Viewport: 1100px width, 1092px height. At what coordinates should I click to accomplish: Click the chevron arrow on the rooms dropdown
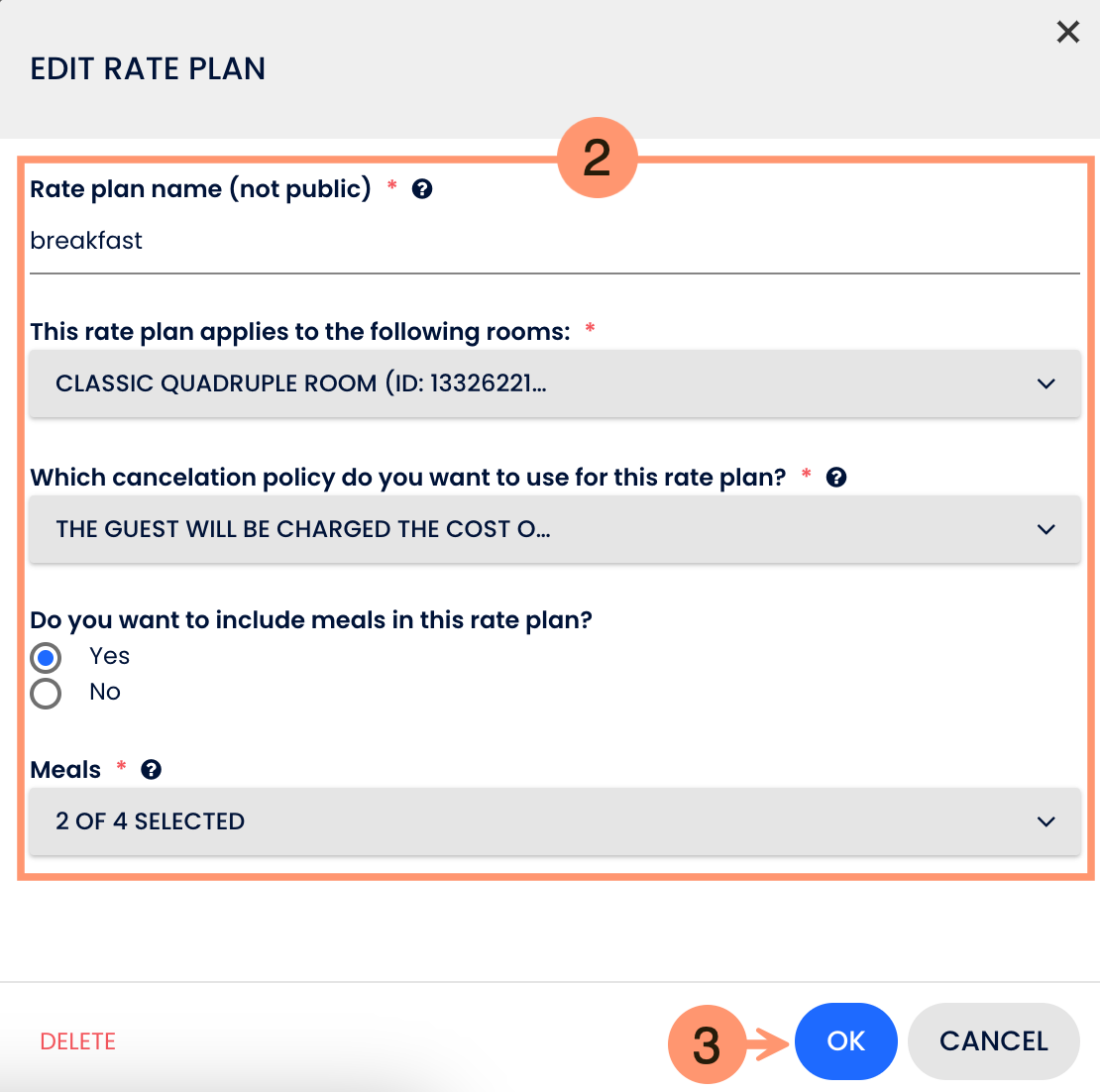1045,383
